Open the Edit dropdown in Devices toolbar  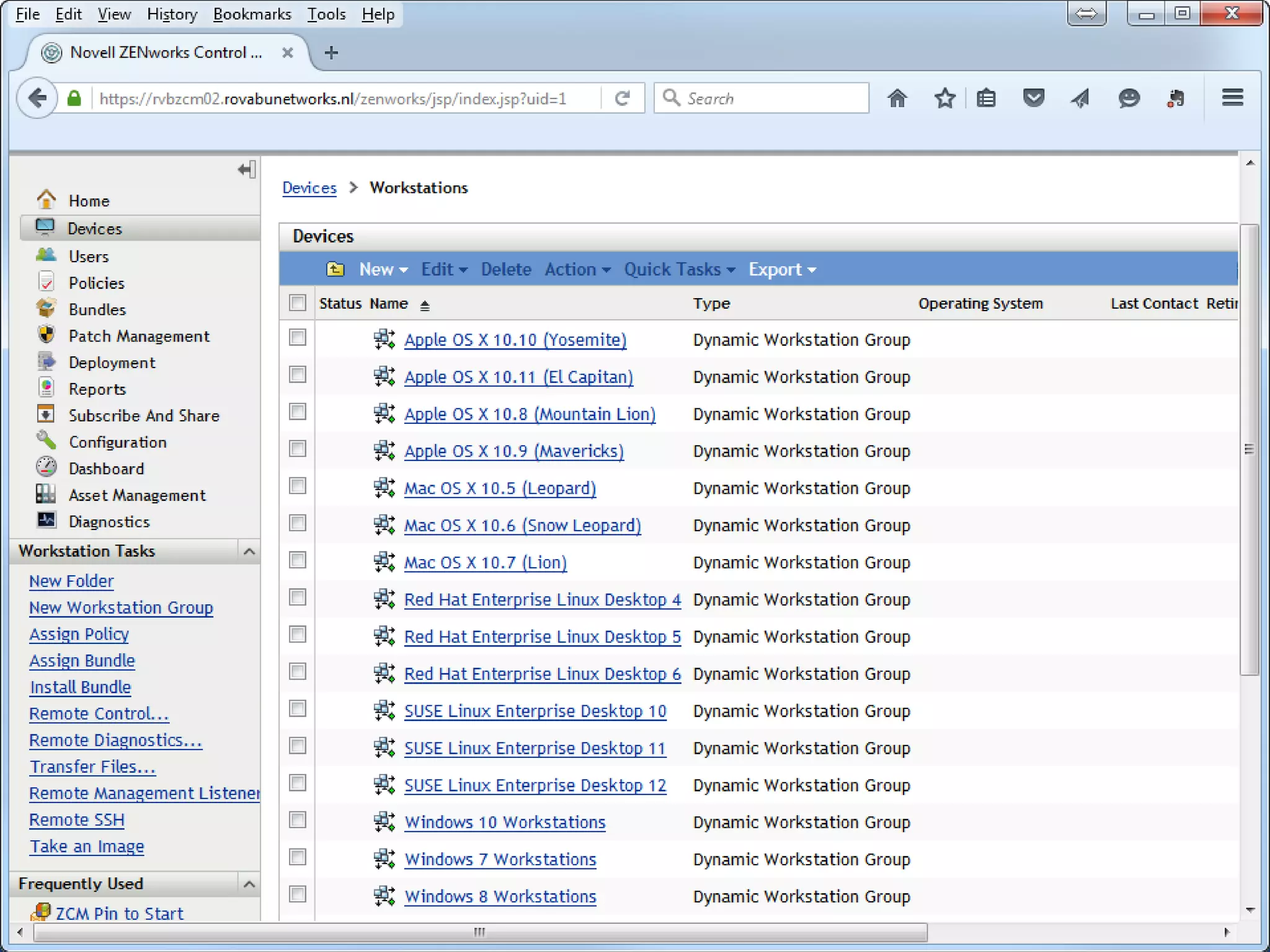pyautogui.click(x=444, y=269)
